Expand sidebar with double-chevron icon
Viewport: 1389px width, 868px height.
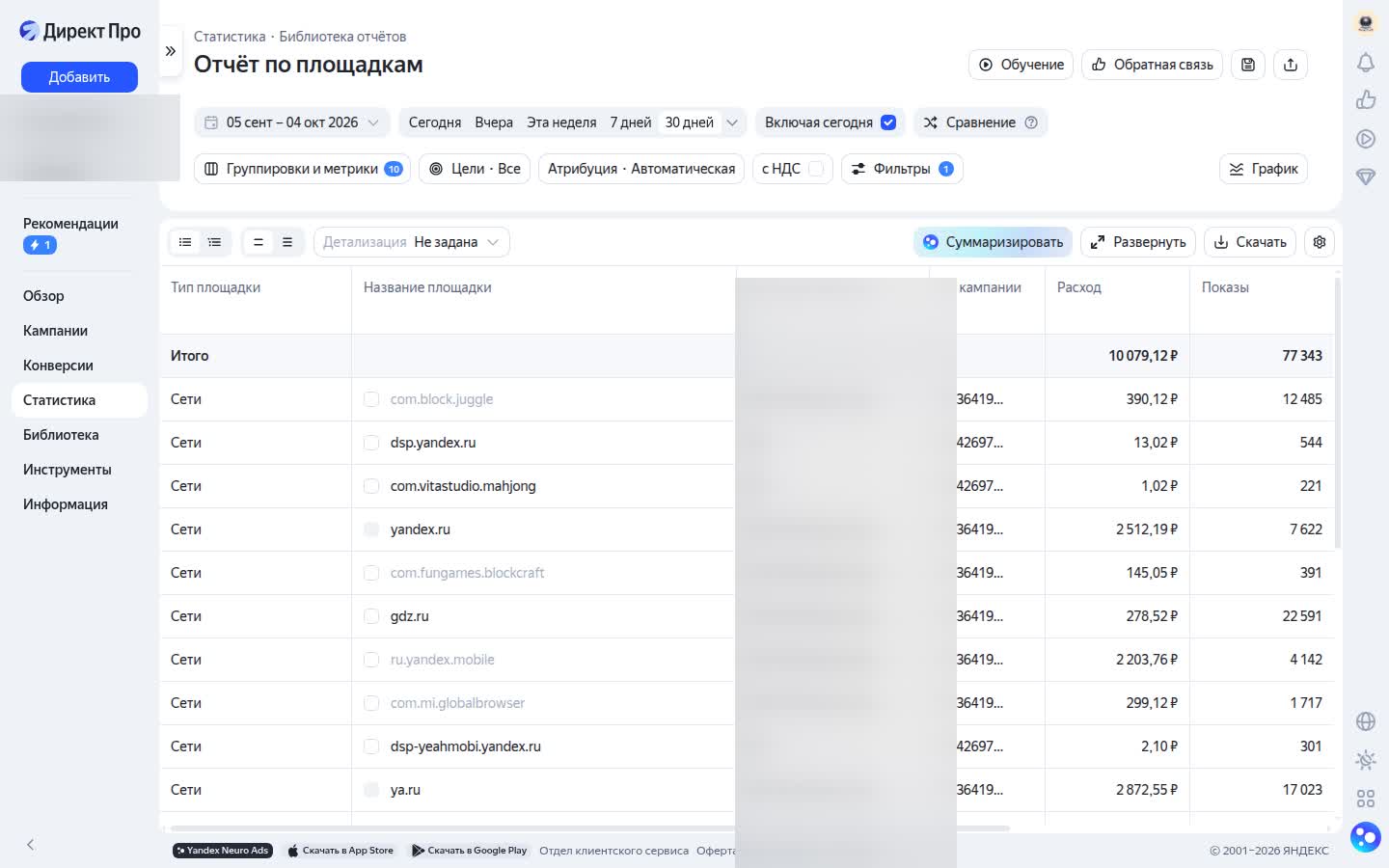(x=171, y=51)
